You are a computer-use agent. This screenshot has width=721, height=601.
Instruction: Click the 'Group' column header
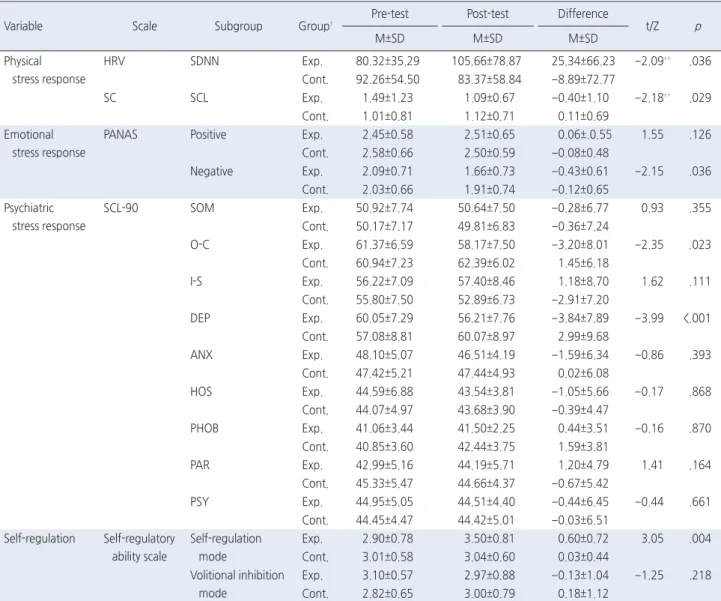tap(315, 26)
